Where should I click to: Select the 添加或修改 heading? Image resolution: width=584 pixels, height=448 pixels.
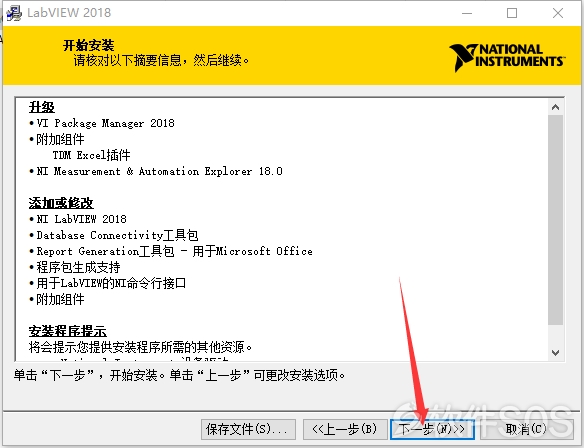pos(61,203)
